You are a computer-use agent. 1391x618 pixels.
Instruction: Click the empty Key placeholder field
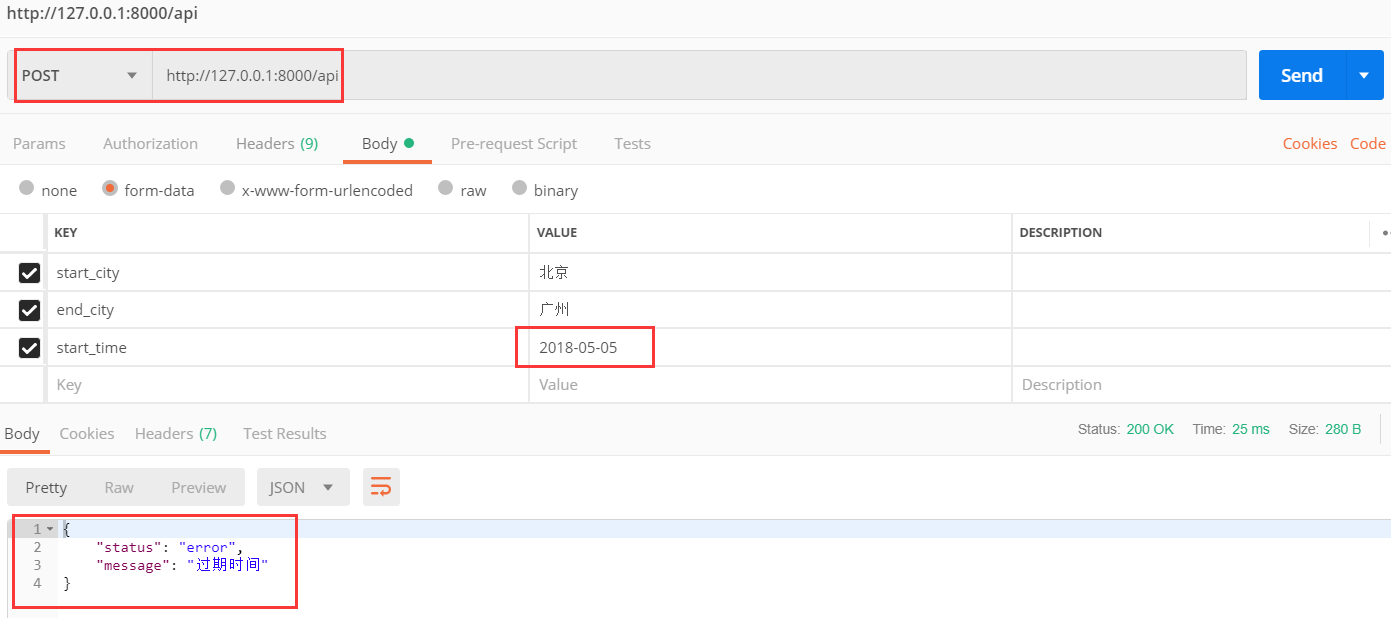[287, 385]
